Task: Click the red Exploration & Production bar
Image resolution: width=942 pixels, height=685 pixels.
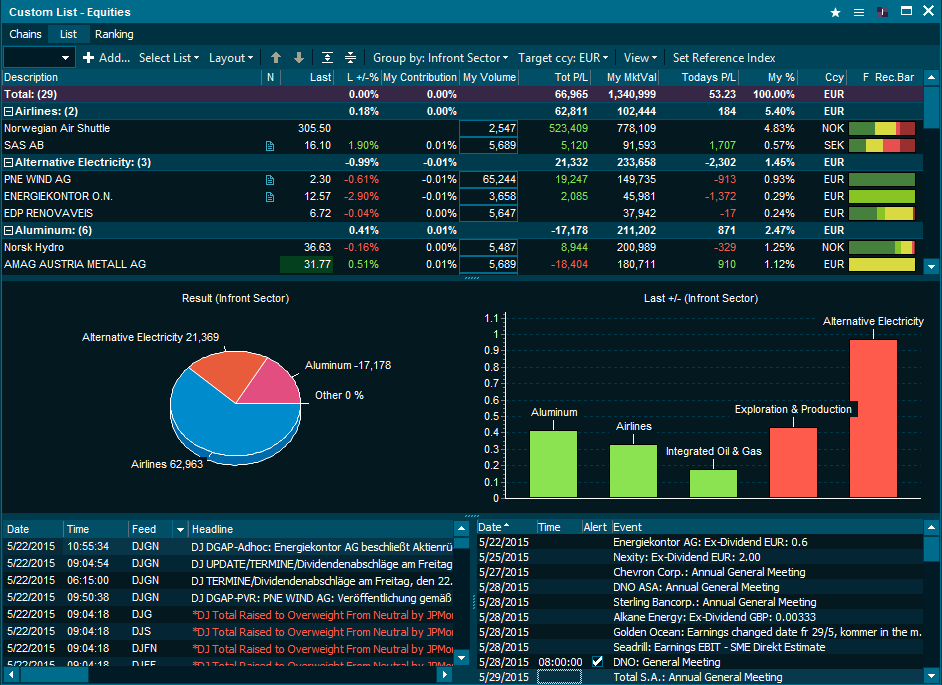Action: tap(793, 462)
